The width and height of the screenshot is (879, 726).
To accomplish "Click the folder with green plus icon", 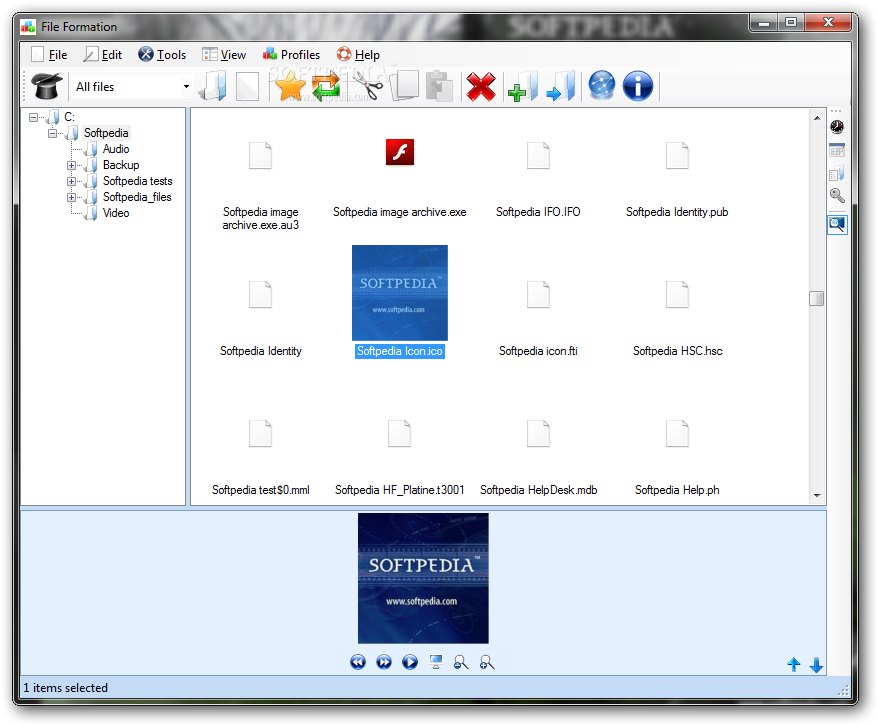I will 523,86.
